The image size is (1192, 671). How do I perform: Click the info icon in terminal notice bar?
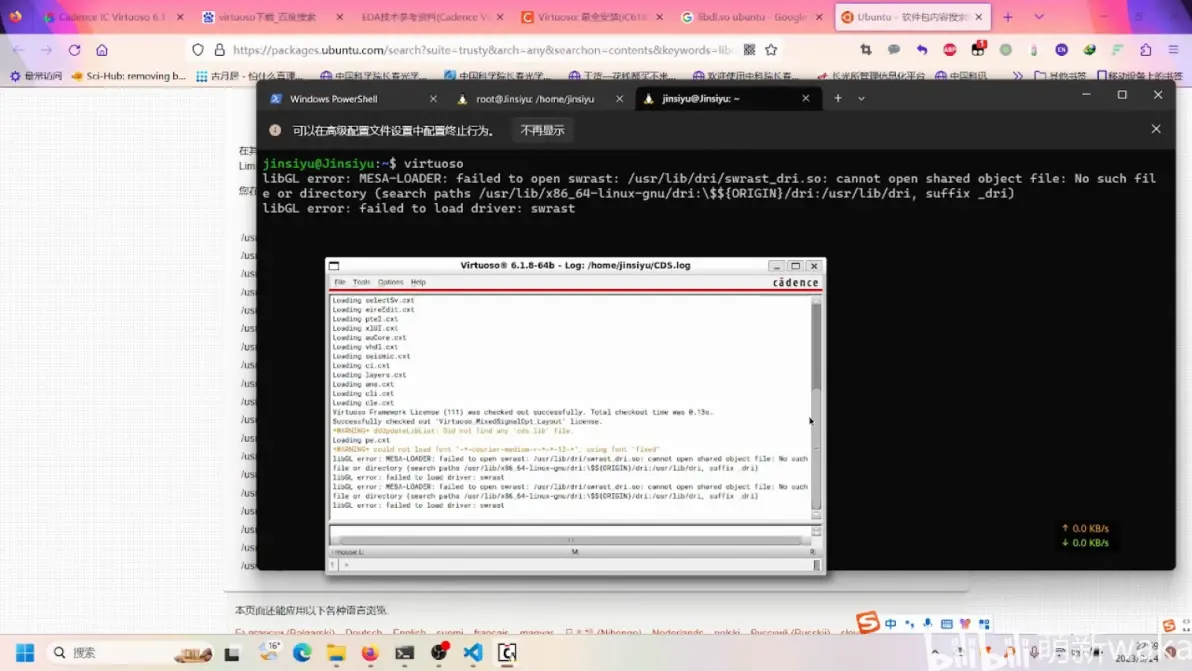(275, 131)
